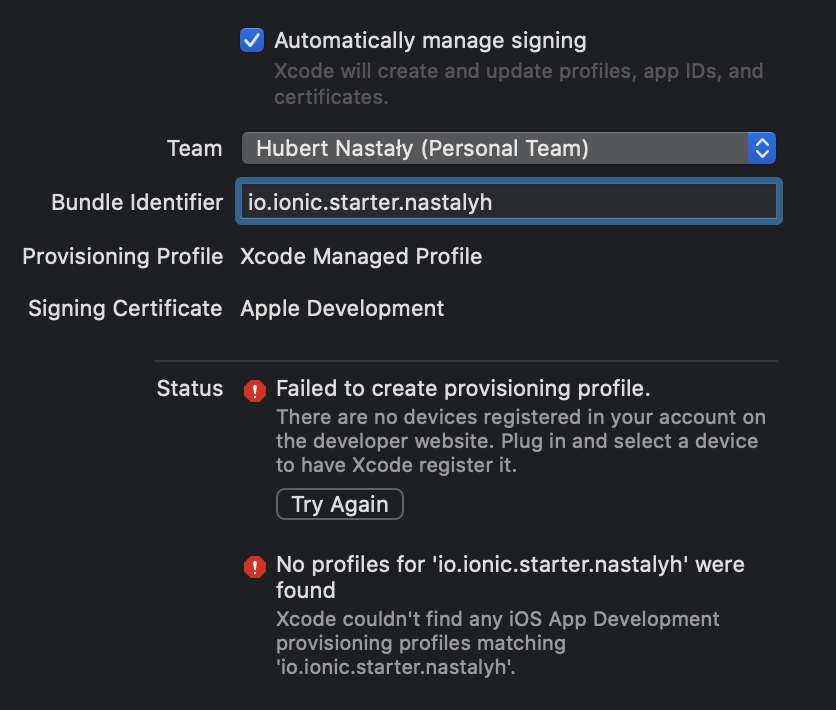Click the red error icon beside Failed to create provisioning profile
Screen dimensions: 836x710
click(255, 390)
